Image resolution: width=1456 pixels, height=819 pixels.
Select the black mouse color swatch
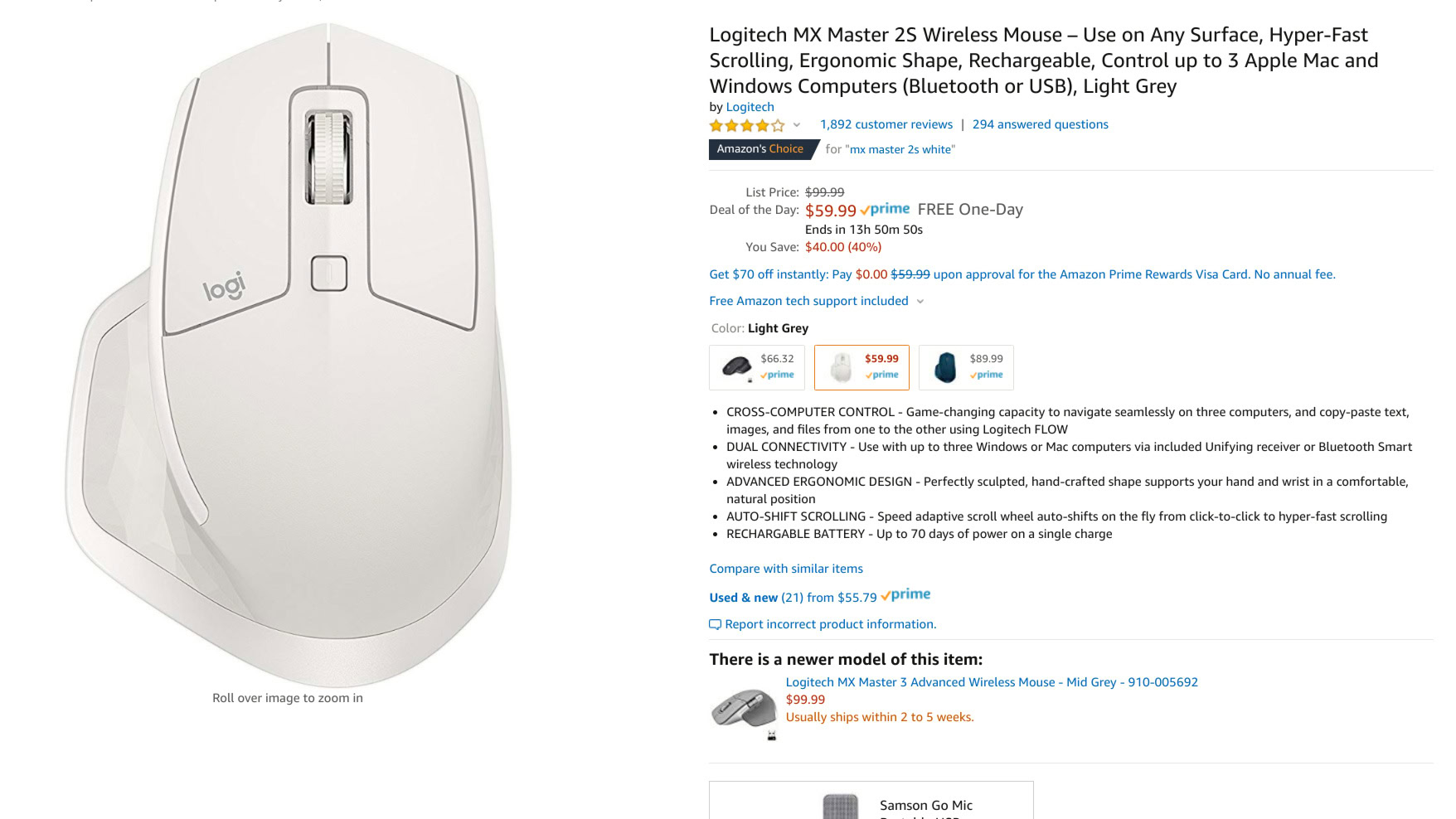pyautogui.click(x=756, y=367)
